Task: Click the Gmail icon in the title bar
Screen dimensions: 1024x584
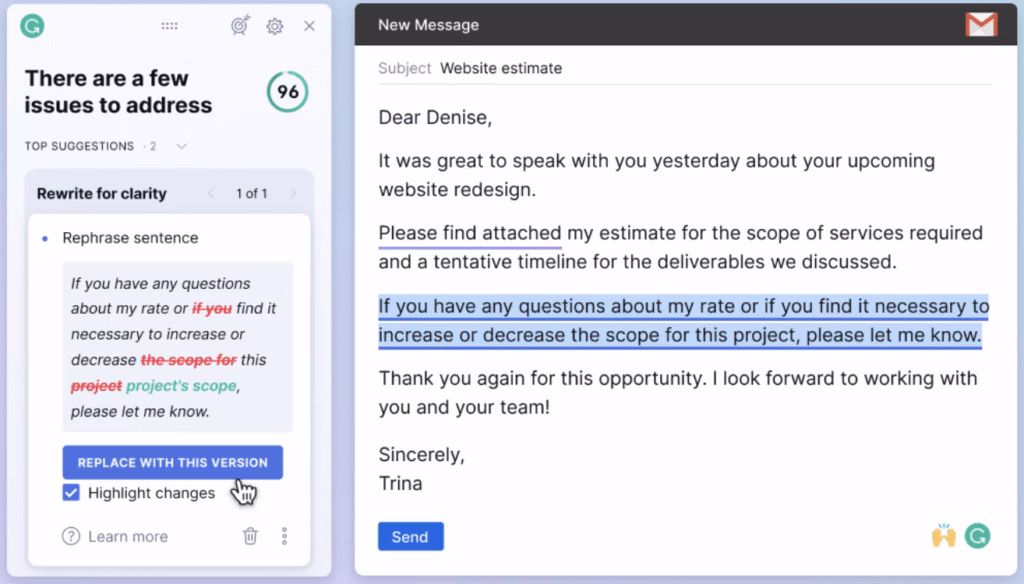Action: coord(981,24)
